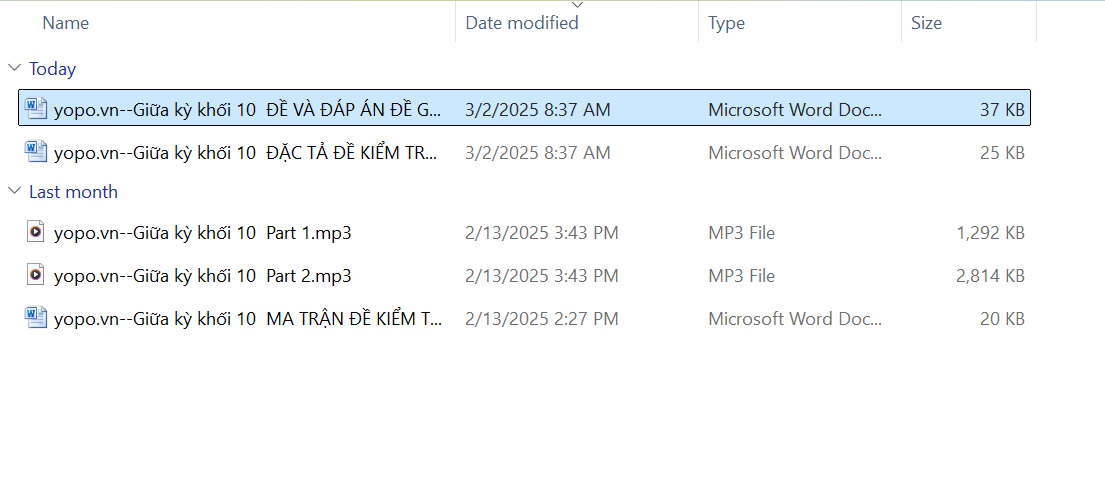Click the Type column header
The image size is (1105, 487).
[x=726, y=23]
